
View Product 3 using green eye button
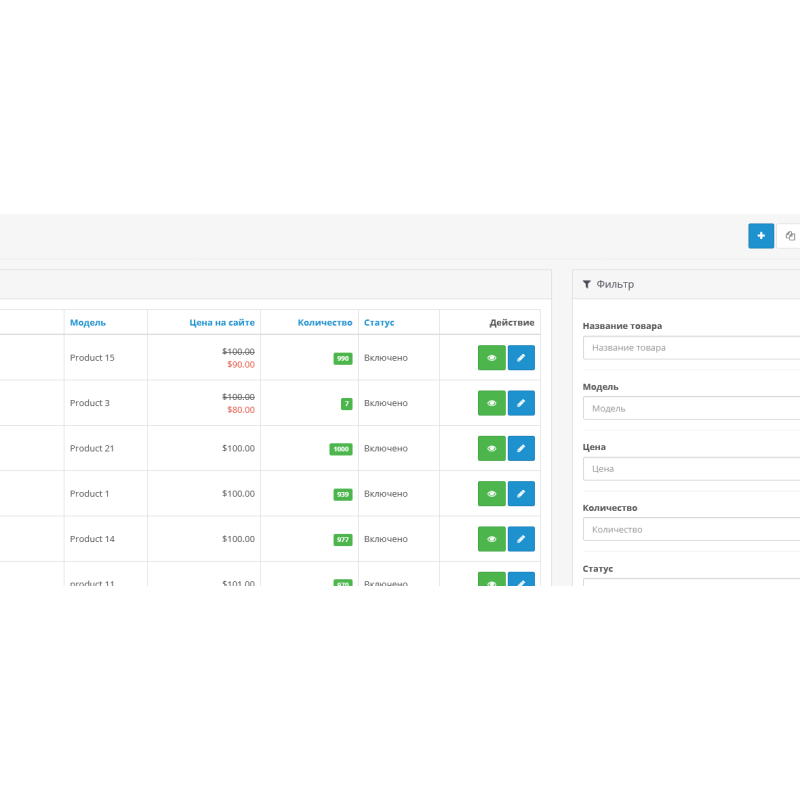[x=491, y=403]
